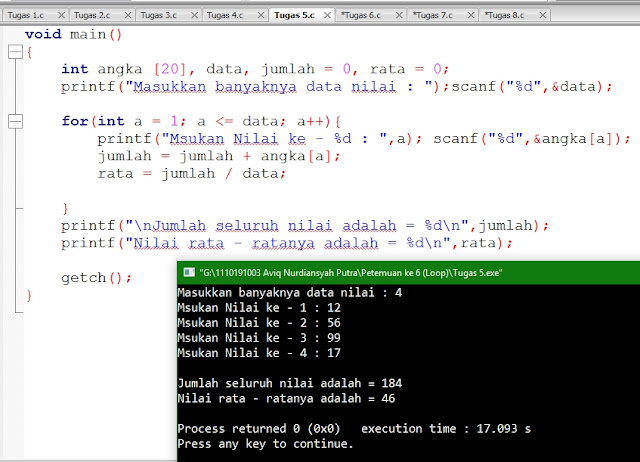Close the *Tugas 7.c tab
Viewport: 640px width, 462px height.
pos(471,16)
